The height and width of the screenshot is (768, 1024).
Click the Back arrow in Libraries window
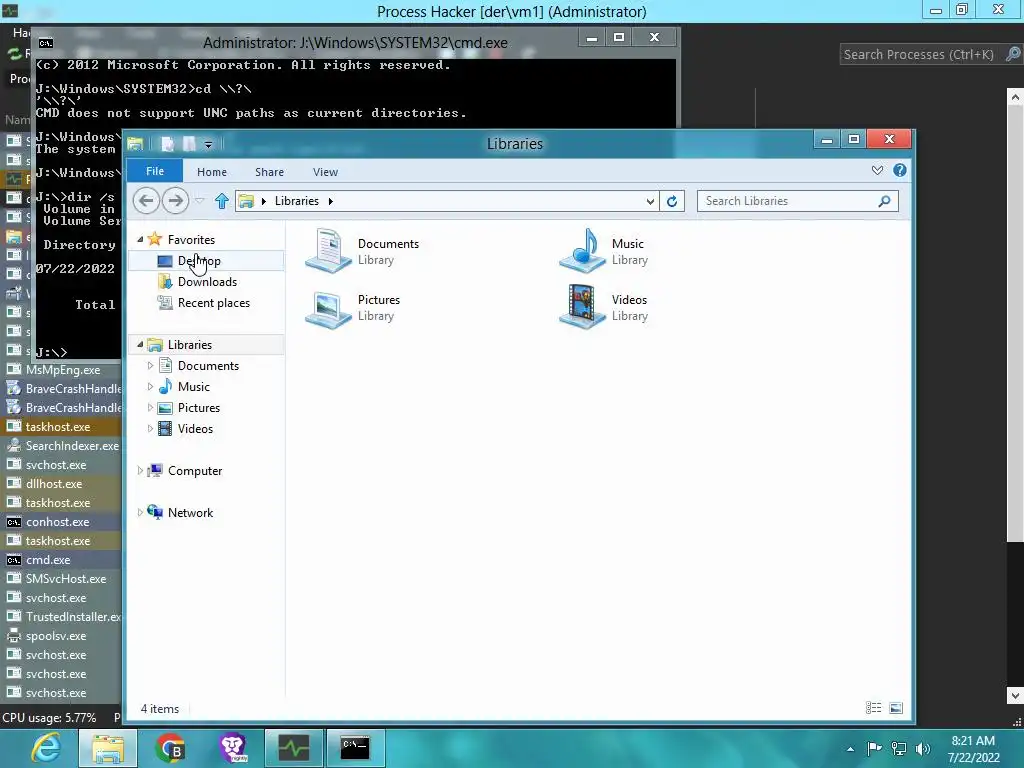point(146,200)
